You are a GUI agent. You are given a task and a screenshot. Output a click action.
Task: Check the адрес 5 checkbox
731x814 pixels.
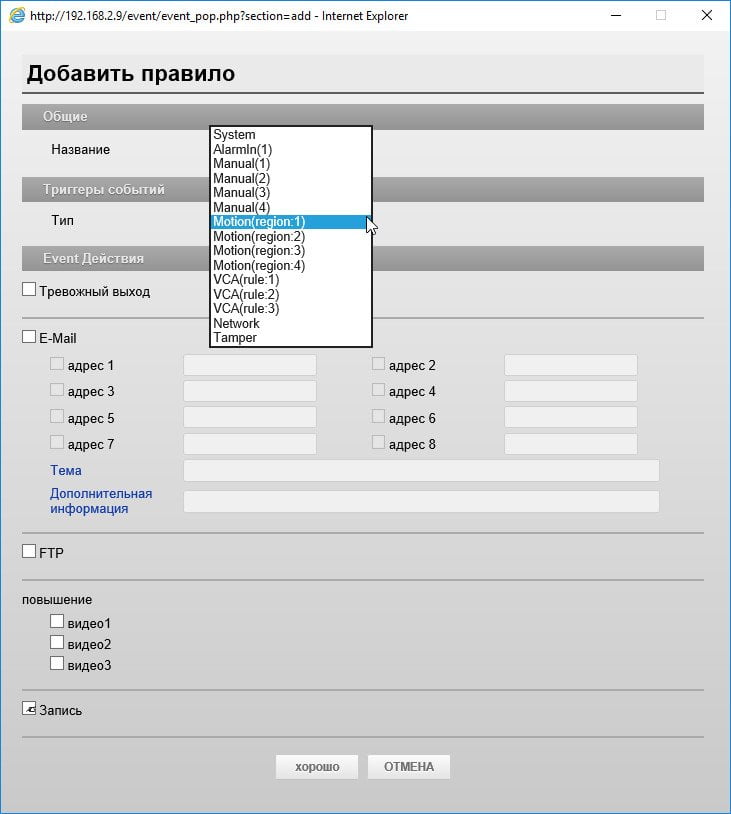coord(57,416)
